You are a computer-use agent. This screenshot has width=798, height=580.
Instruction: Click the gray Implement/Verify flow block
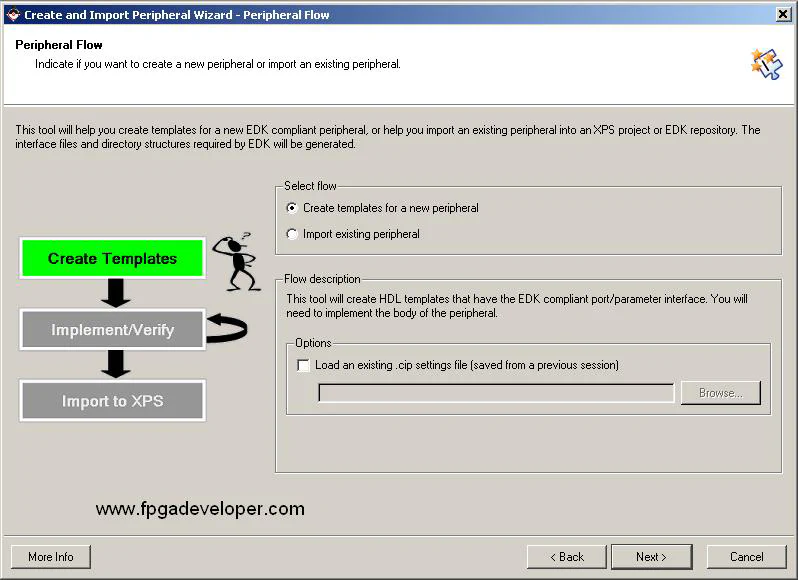click(x=112, y=330)
